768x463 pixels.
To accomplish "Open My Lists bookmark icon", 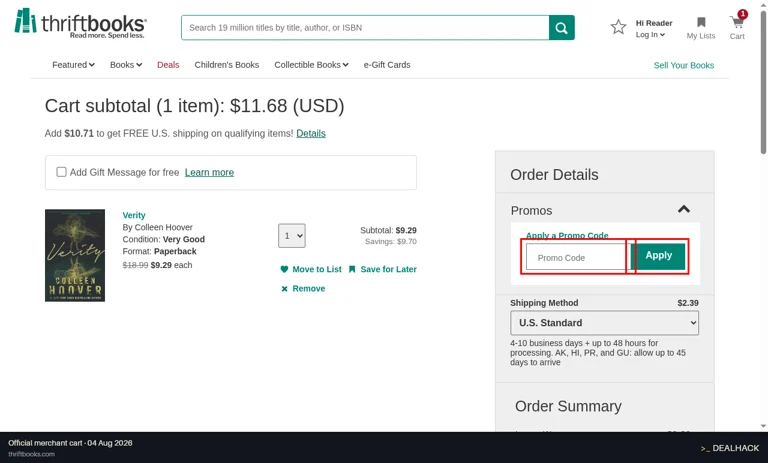I will pos(701,22).
